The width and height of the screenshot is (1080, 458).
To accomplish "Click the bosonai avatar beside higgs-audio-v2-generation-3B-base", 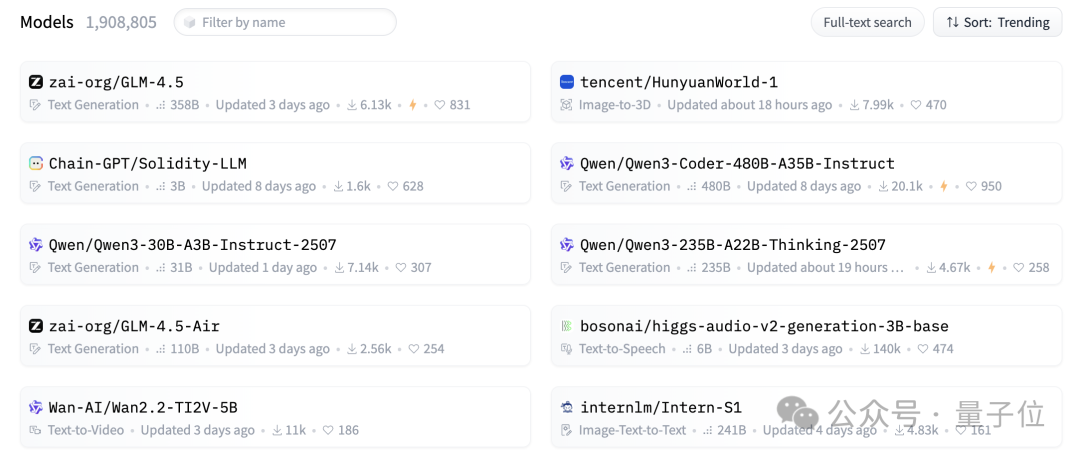I will pyautogui.click(x=567, y=326).
